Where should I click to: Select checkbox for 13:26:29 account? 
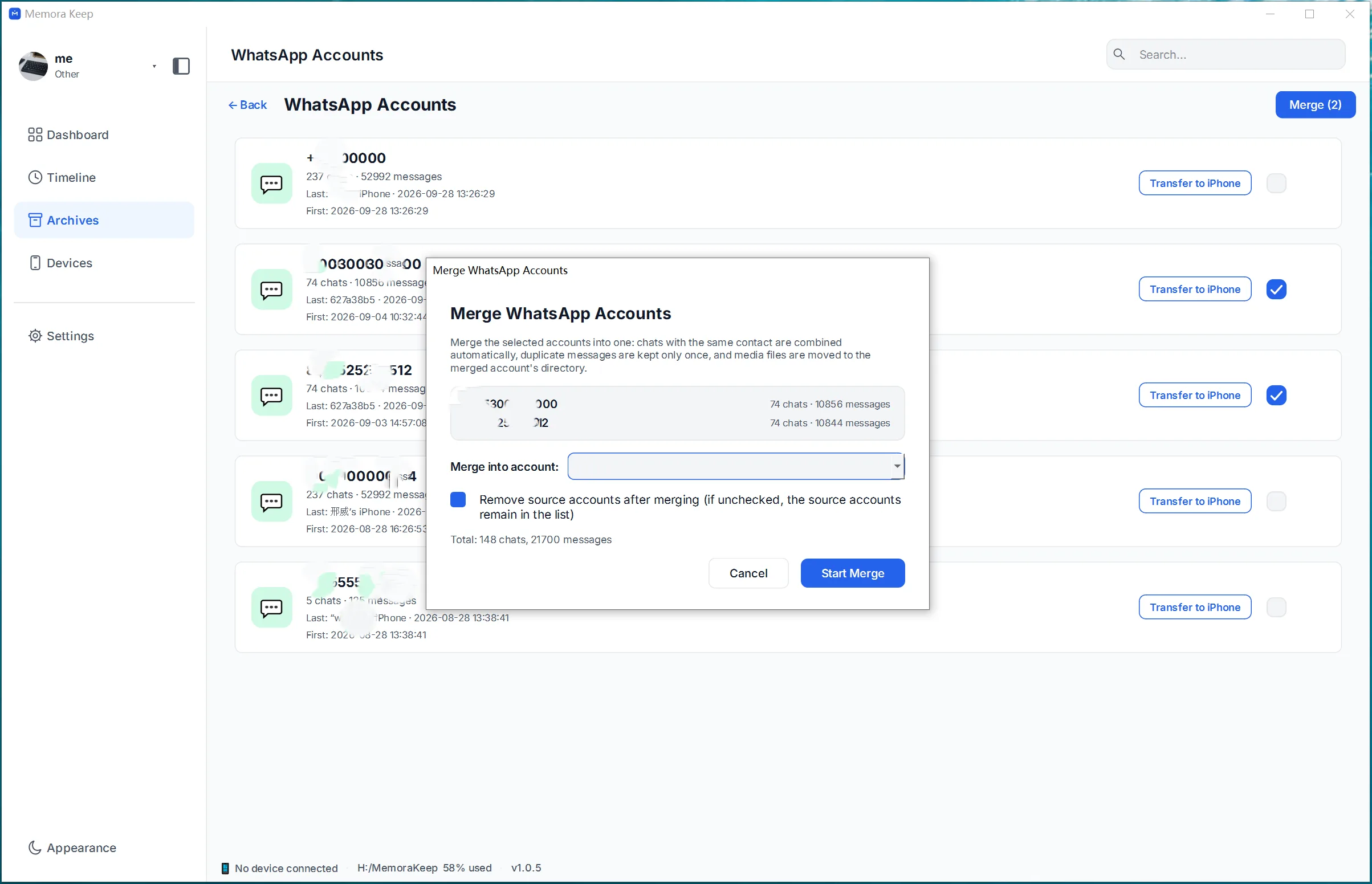[1276, 184]
